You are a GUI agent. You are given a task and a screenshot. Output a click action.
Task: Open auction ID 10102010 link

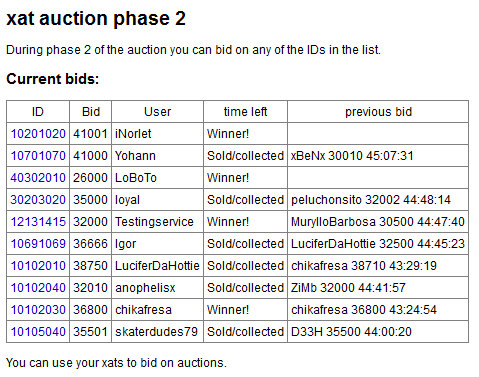(x=38, y=266)
